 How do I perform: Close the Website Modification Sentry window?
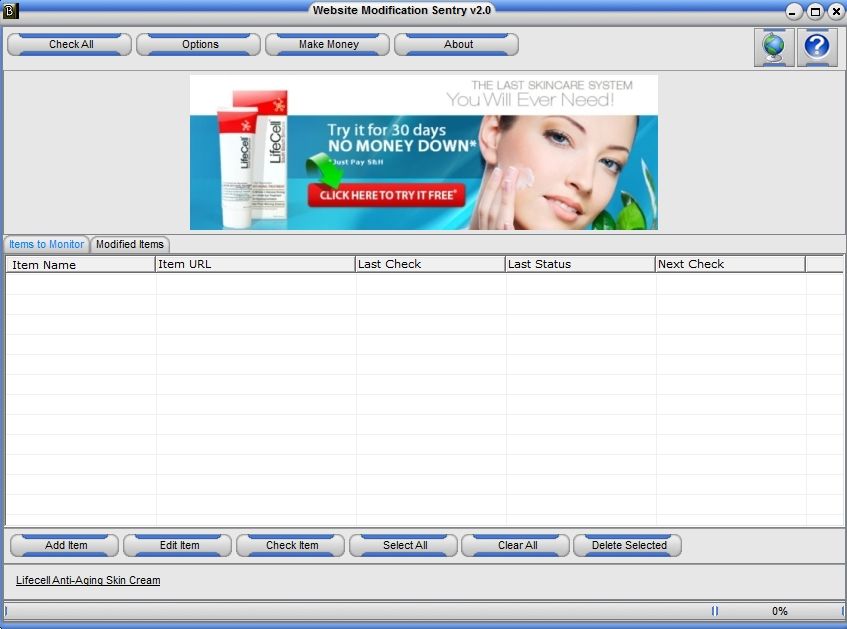click(x=836, y=11)
